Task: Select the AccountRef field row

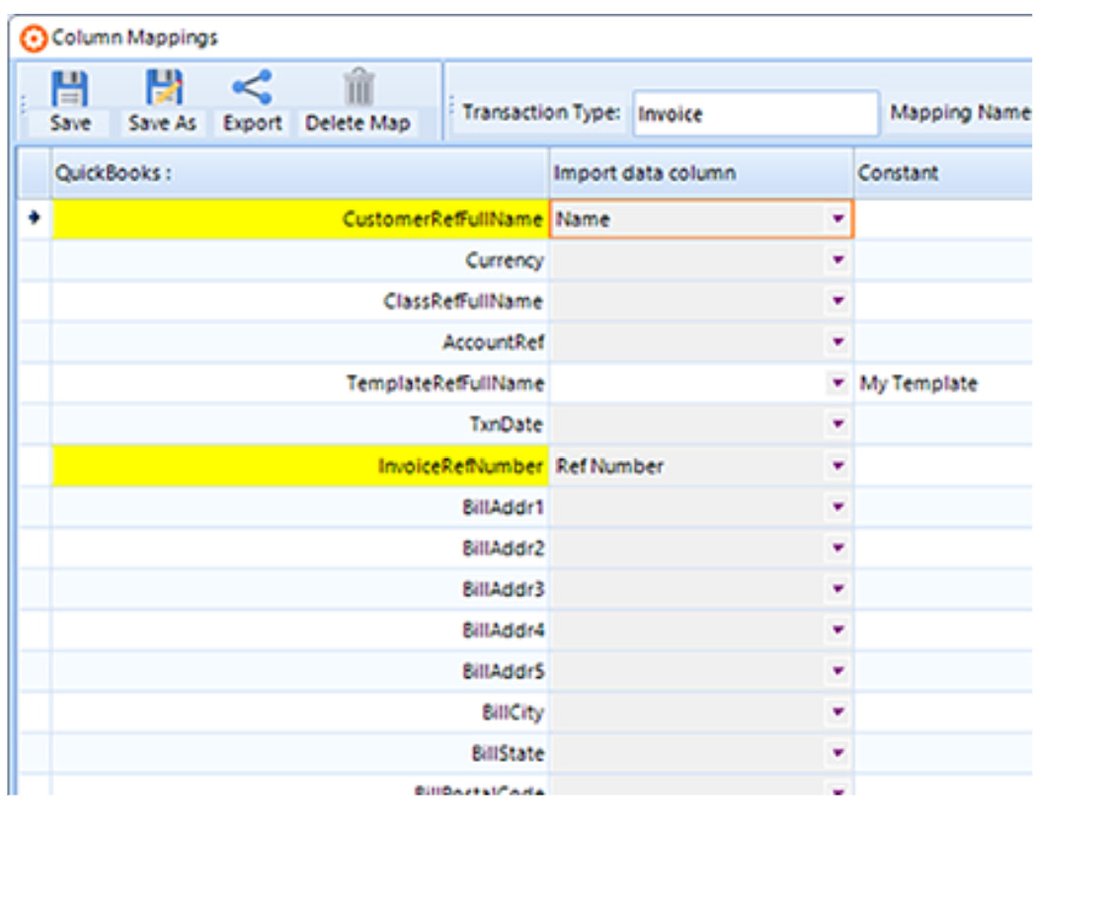Action: [300, 342]
